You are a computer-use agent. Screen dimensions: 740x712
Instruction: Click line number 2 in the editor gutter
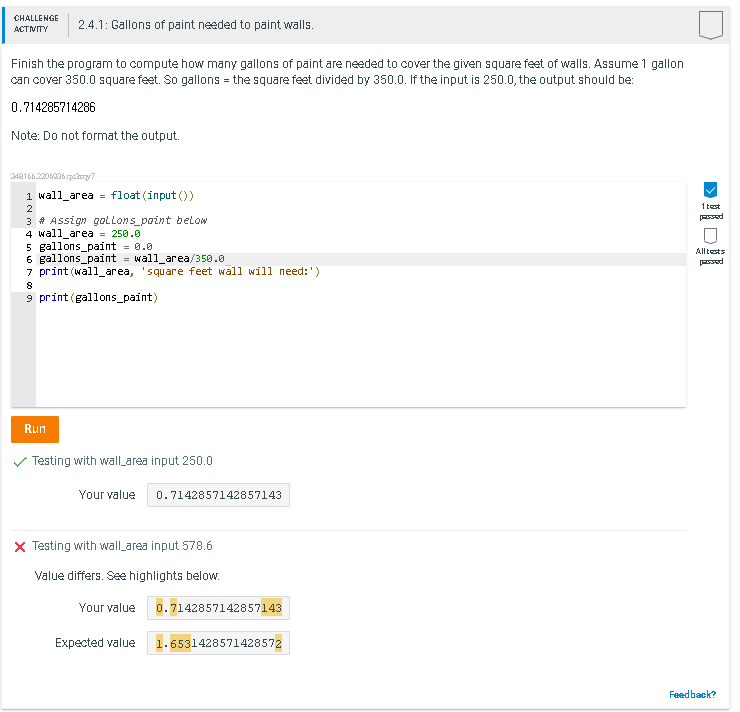point(29,208)
